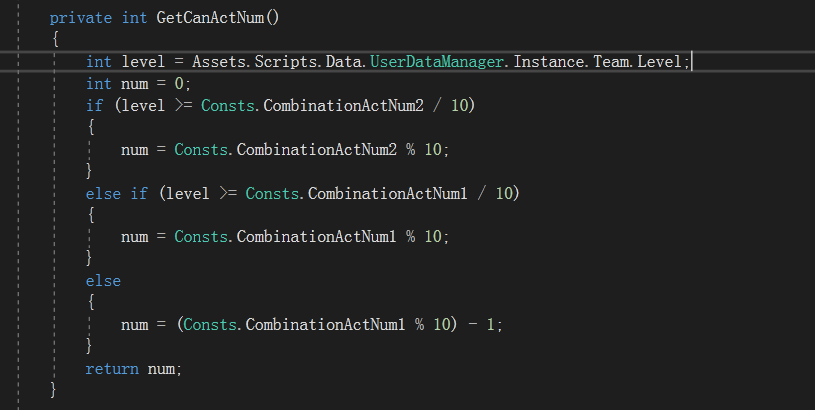This screenshot has height=410, width=815.
Task: Click 'Consts' in the first if condition
Action: click(228, 105)
